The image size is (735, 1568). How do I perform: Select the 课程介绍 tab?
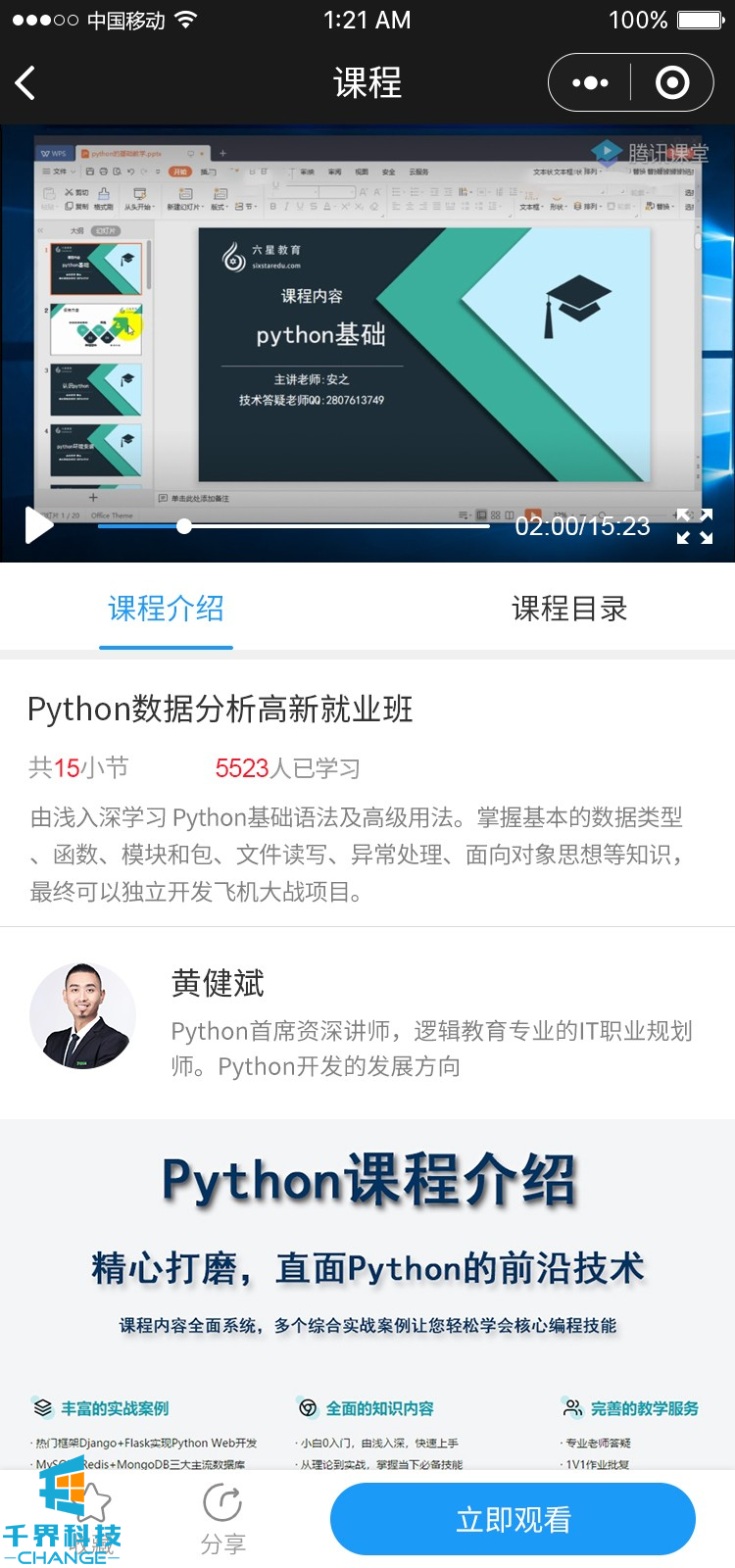(x=166, y=609)
